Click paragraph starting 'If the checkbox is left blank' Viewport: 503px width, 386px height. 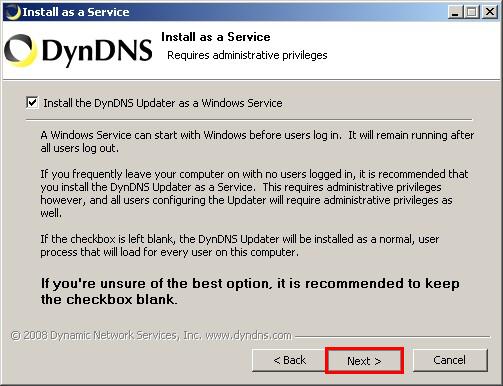[239, 245]
